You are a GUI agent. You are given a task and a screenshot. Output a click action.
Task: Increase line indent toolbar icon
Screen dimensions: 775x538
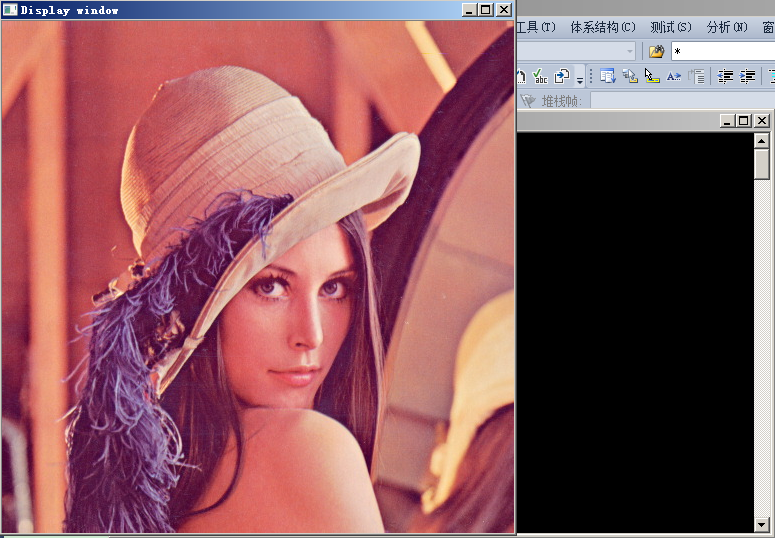(747, 76)
